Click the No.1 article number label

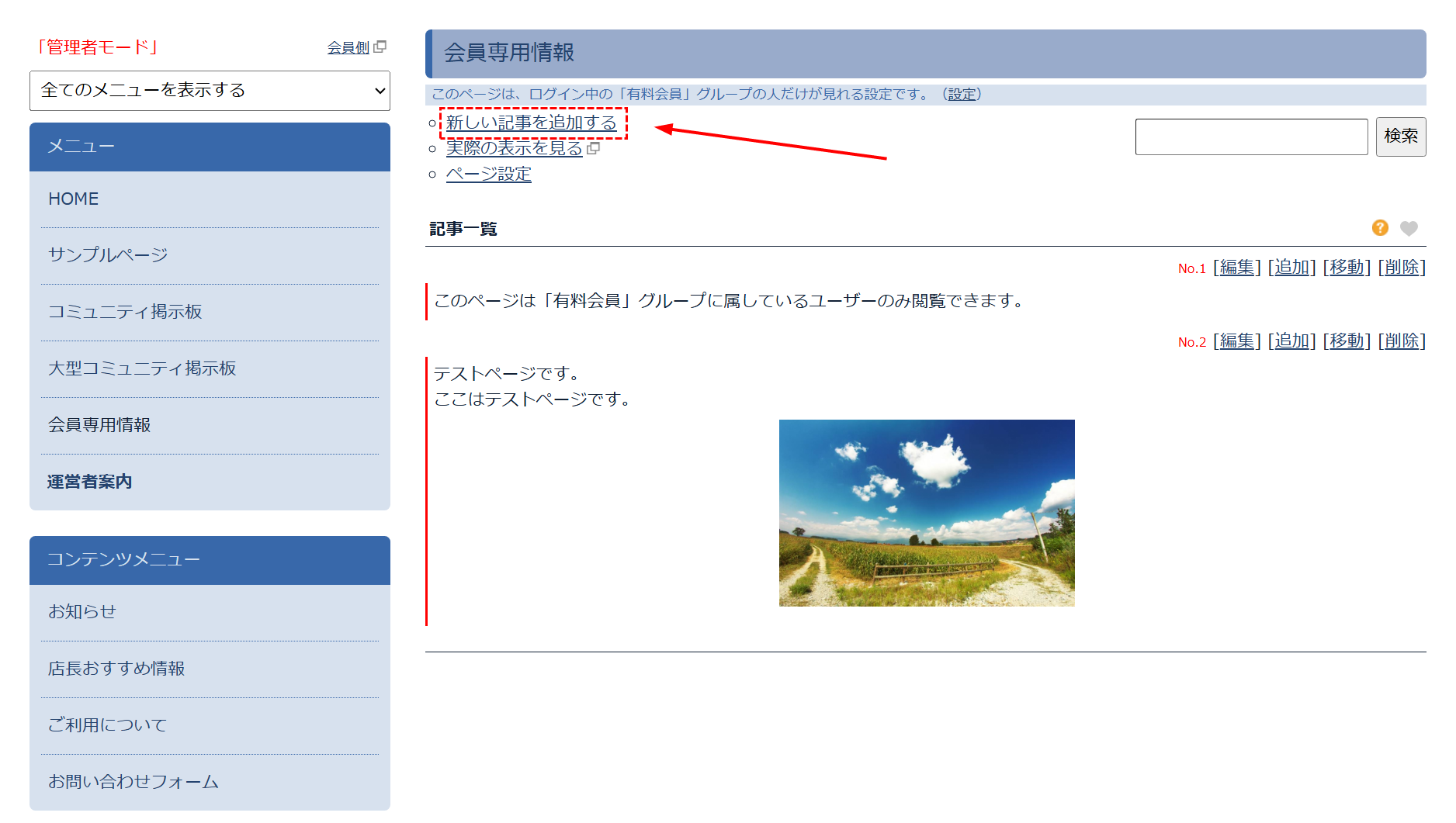tap(1192, 268)
